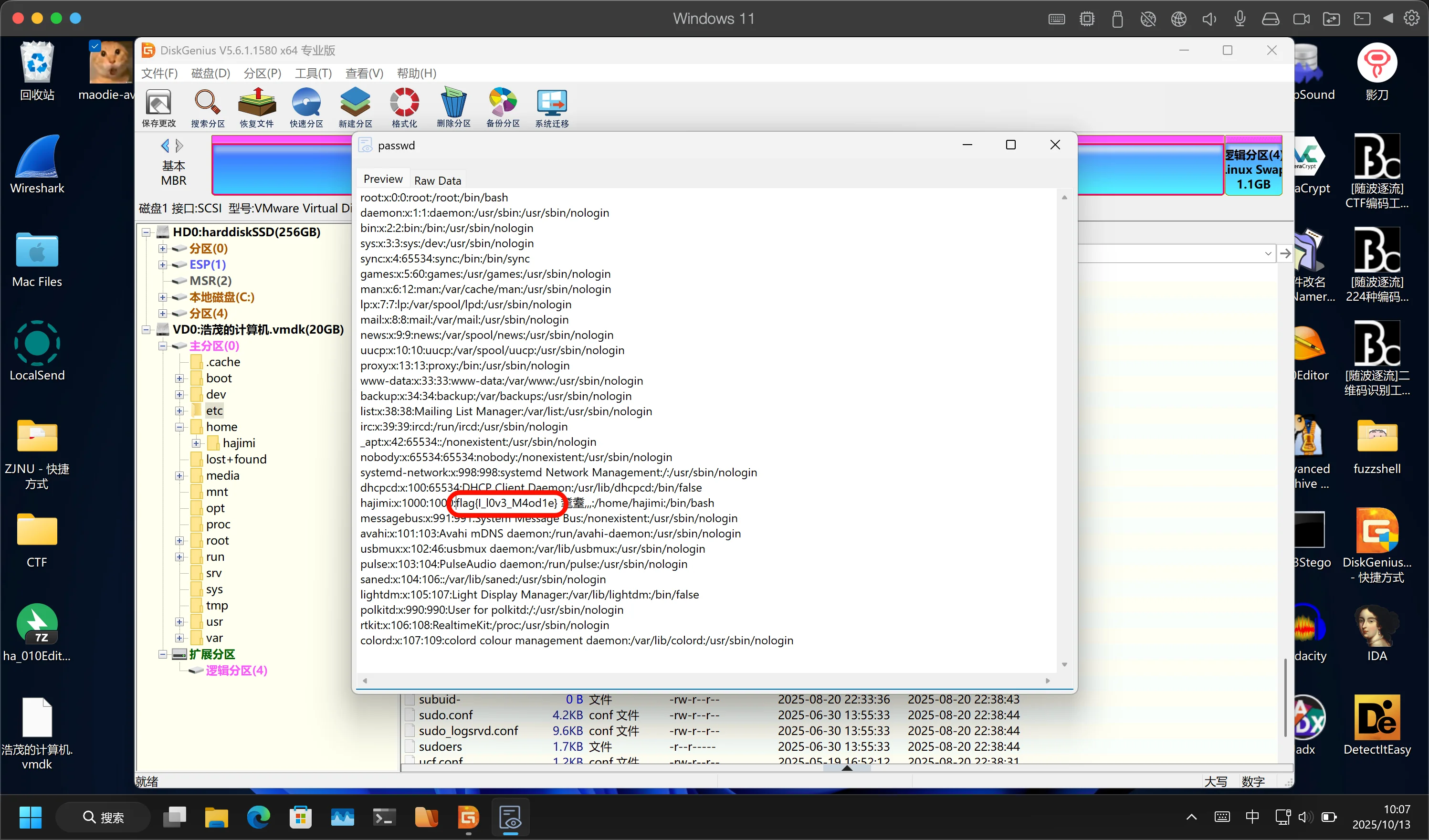Click the passwd preview vertical scrollbar down arrow
The height and width of the screenshot is (840, 1429).
[1064, 664]
